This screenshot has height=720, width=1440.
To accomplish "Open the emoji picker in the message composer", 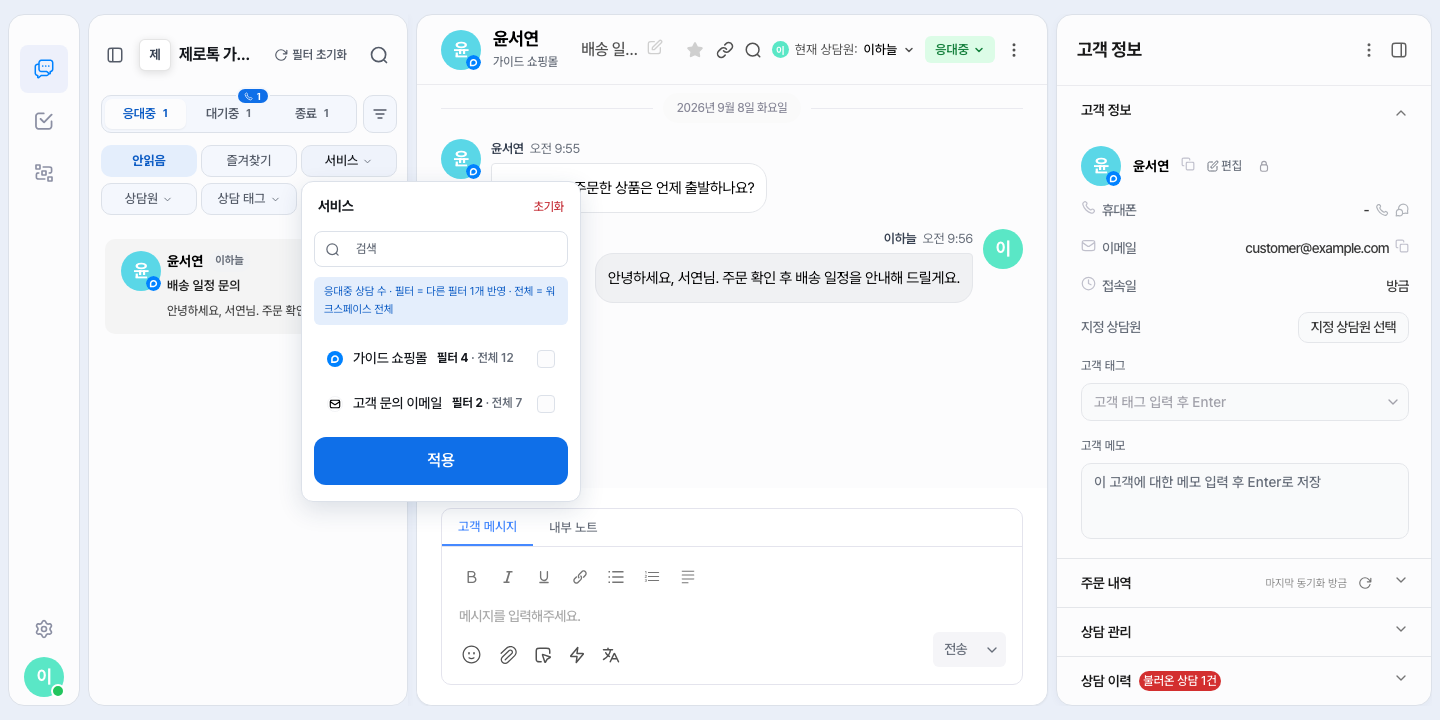I will [472, 655].
